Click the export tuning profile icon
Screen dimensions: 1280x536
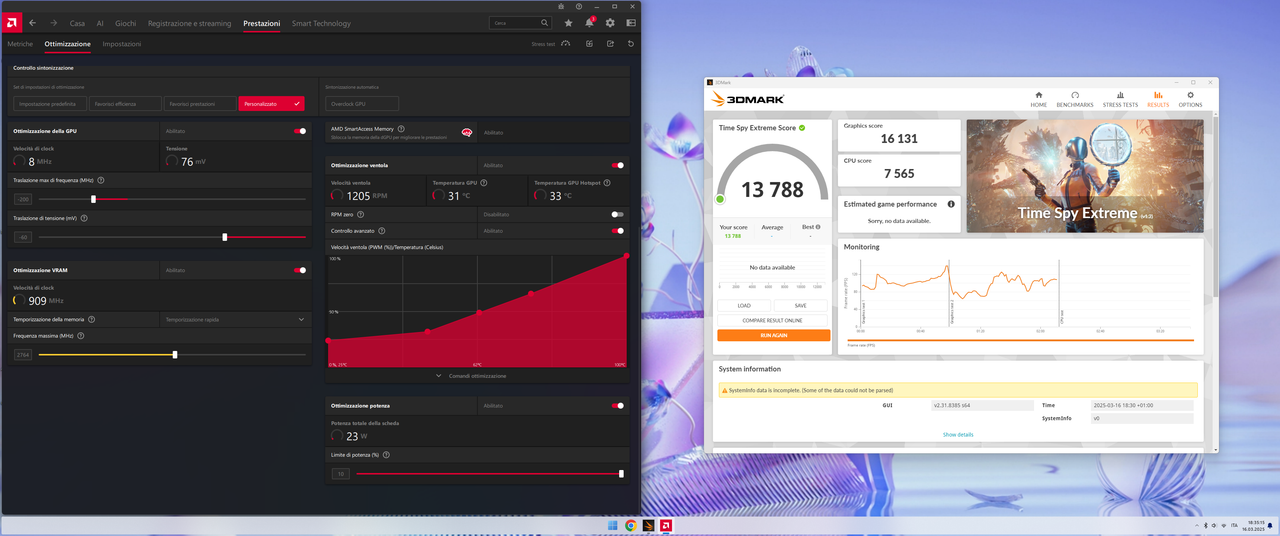(x=610, y=44)
